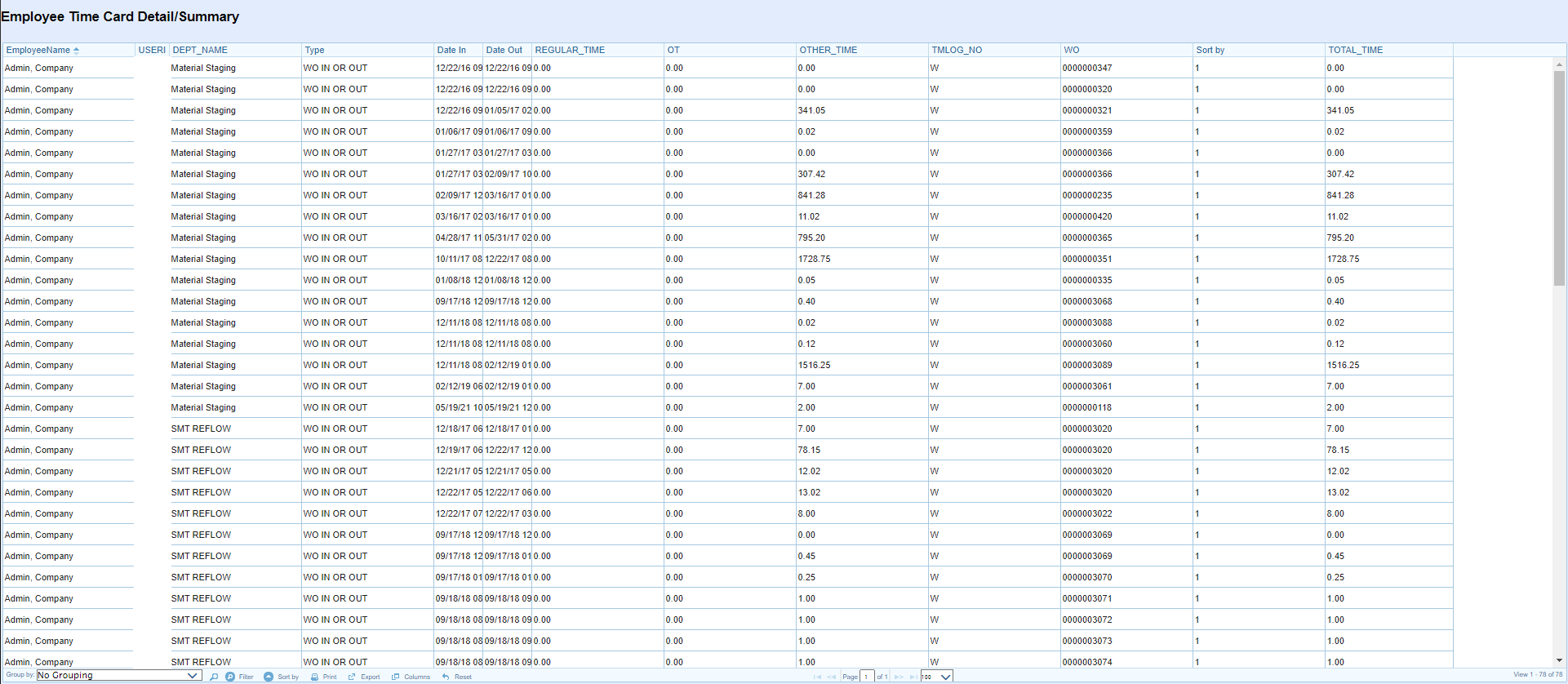Open the Sort by tool in the footer
This screenshot has width=1568, height=684.
[282, 677]
